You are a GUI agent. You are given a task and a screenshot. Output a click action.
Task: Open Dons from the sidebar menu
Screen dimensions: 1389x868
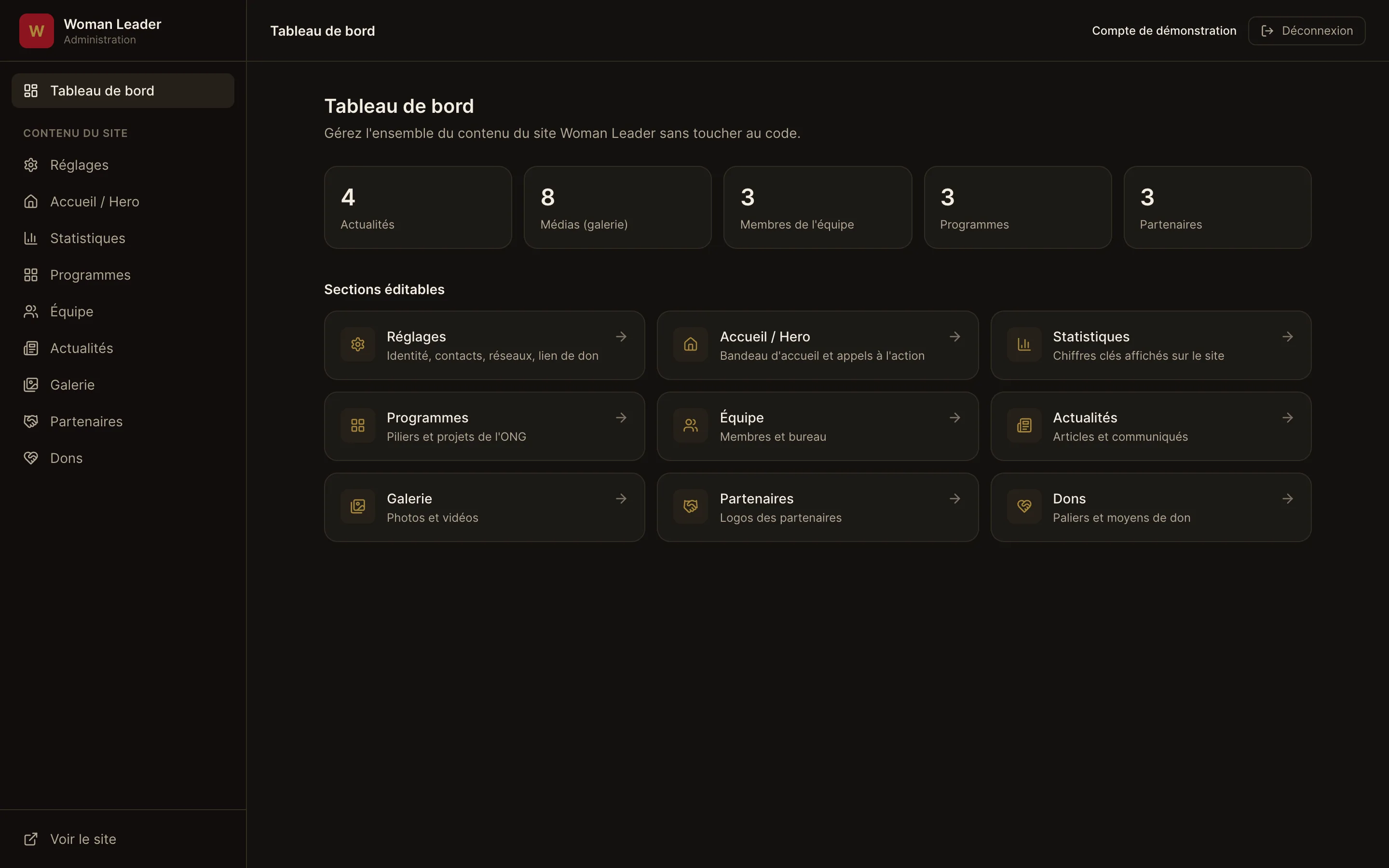coord(123,458)
